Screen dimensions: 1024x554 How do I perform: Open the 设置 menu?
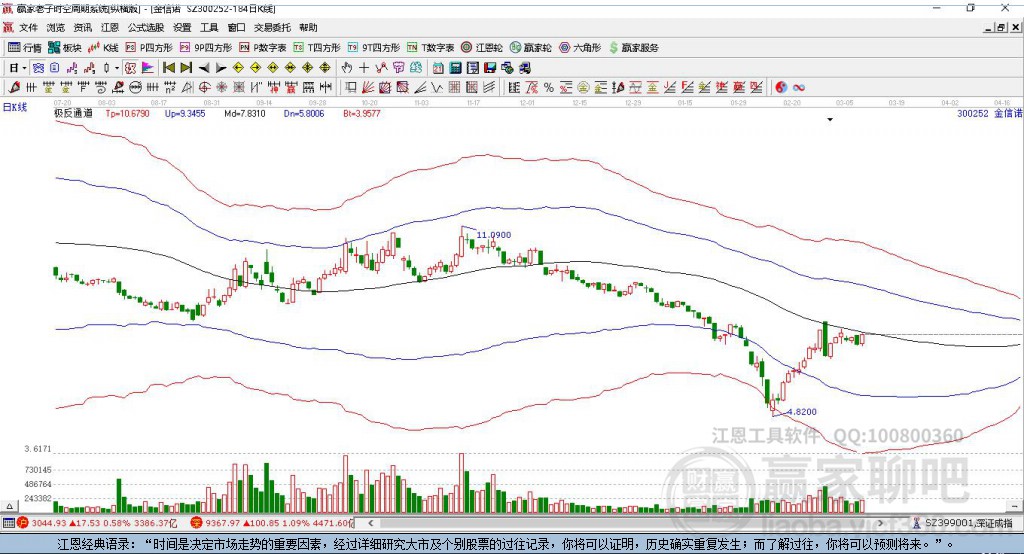point(182,27)
